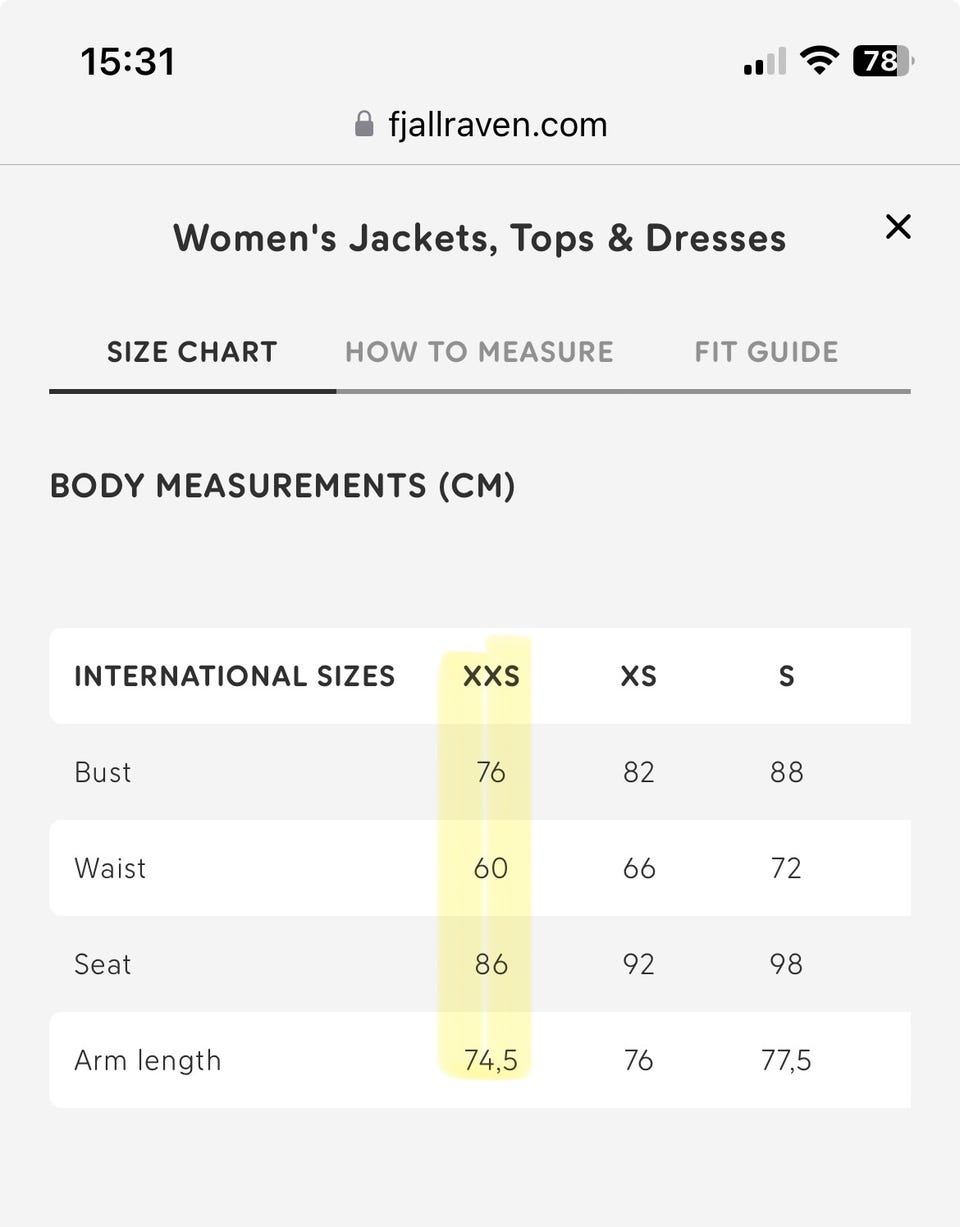Select the XXS size column header
Screen dimensions: 960x1227
(491, 676)
